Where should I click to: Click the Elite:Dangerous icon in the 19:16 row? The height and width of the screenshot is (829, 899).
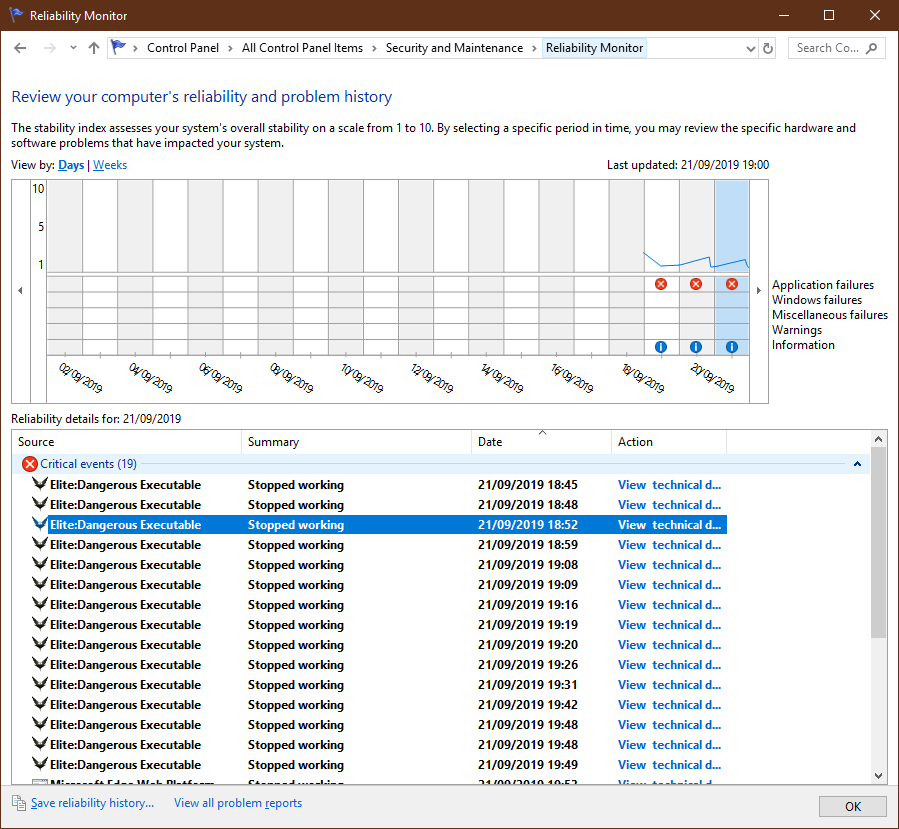tap(40, 604)
